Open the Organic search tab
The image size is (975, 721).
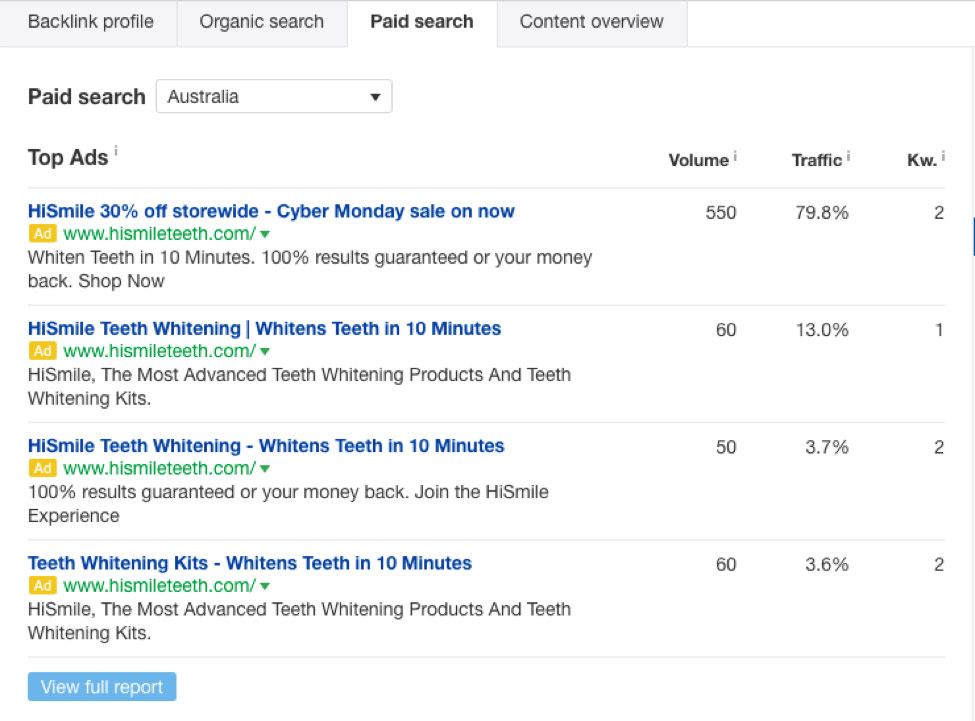262,22
